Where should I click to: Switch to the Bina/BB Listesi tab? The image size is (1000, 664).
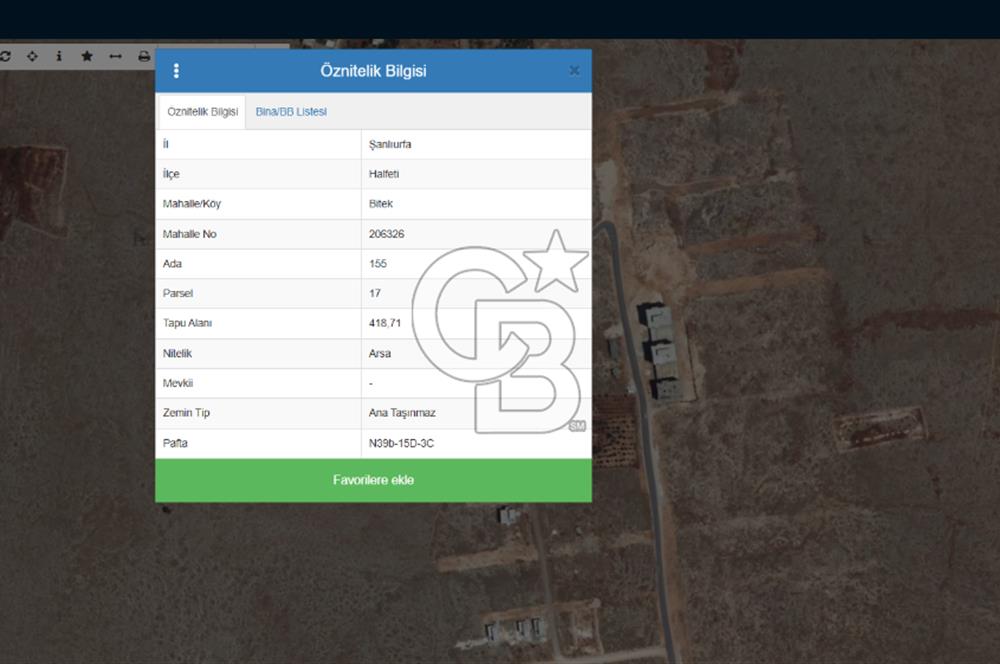(291, 112)
